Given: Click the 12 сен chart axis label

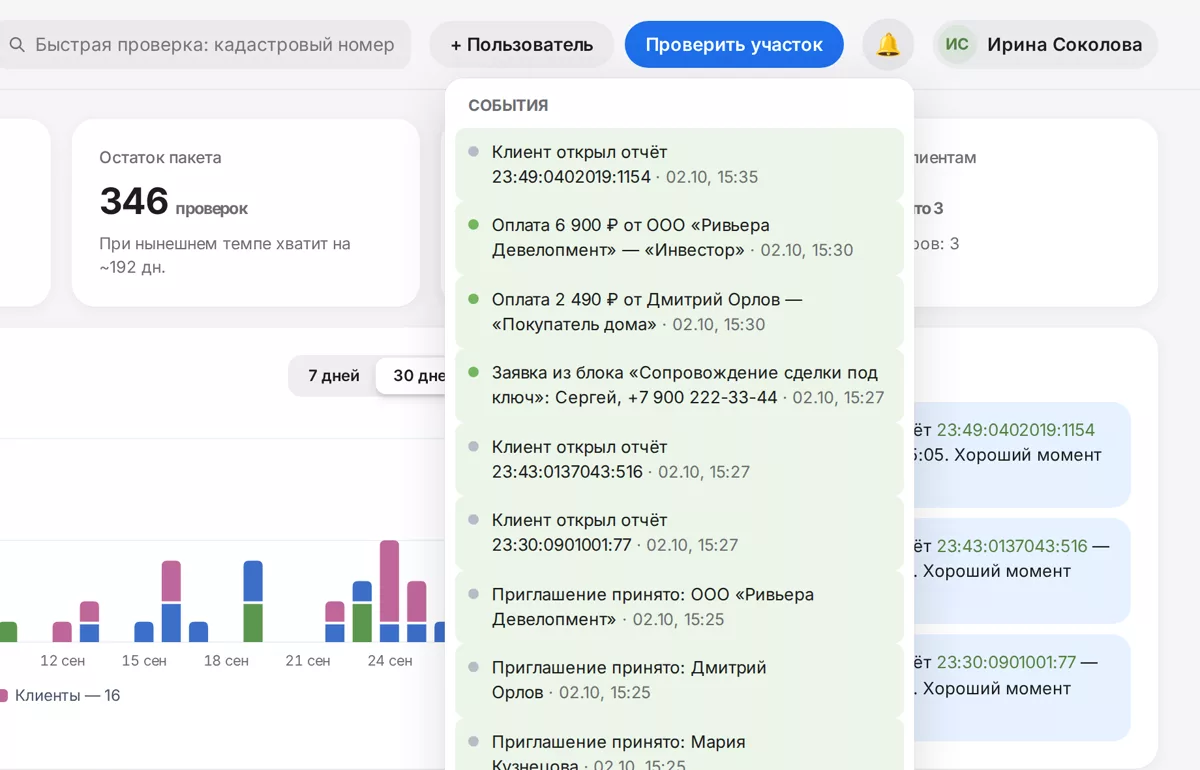Looking at the screenshot, I should click(x=62, y=661).
